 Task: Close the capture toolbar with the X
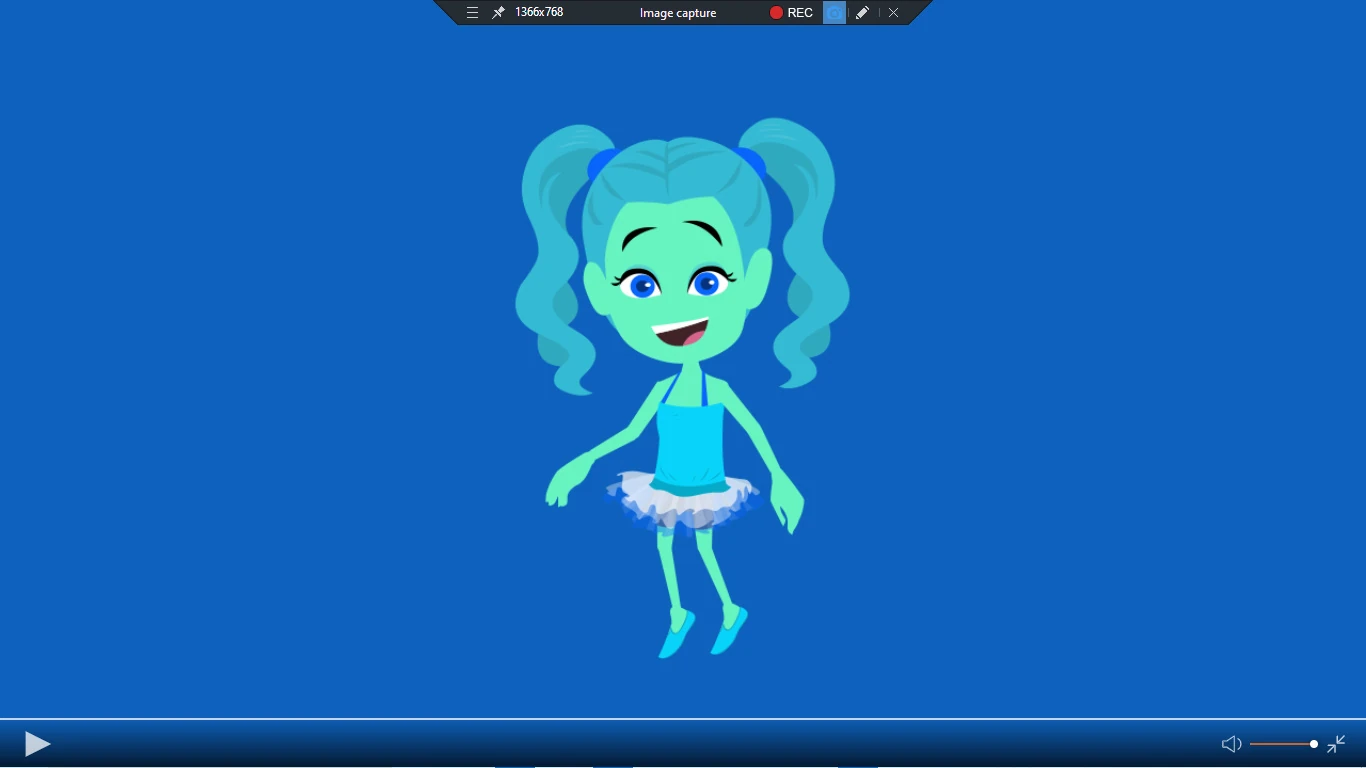coord(893,12)
